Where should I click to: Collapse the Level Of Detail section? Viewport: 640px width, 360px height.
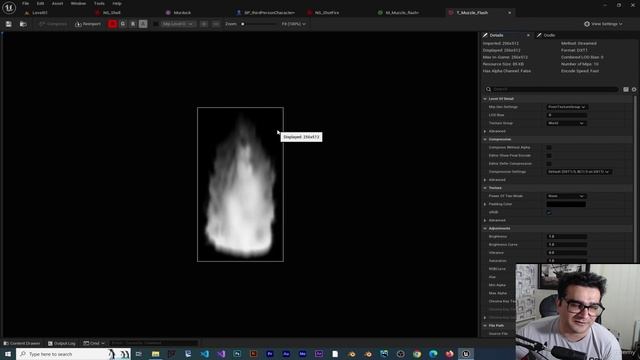pos(485,99)
